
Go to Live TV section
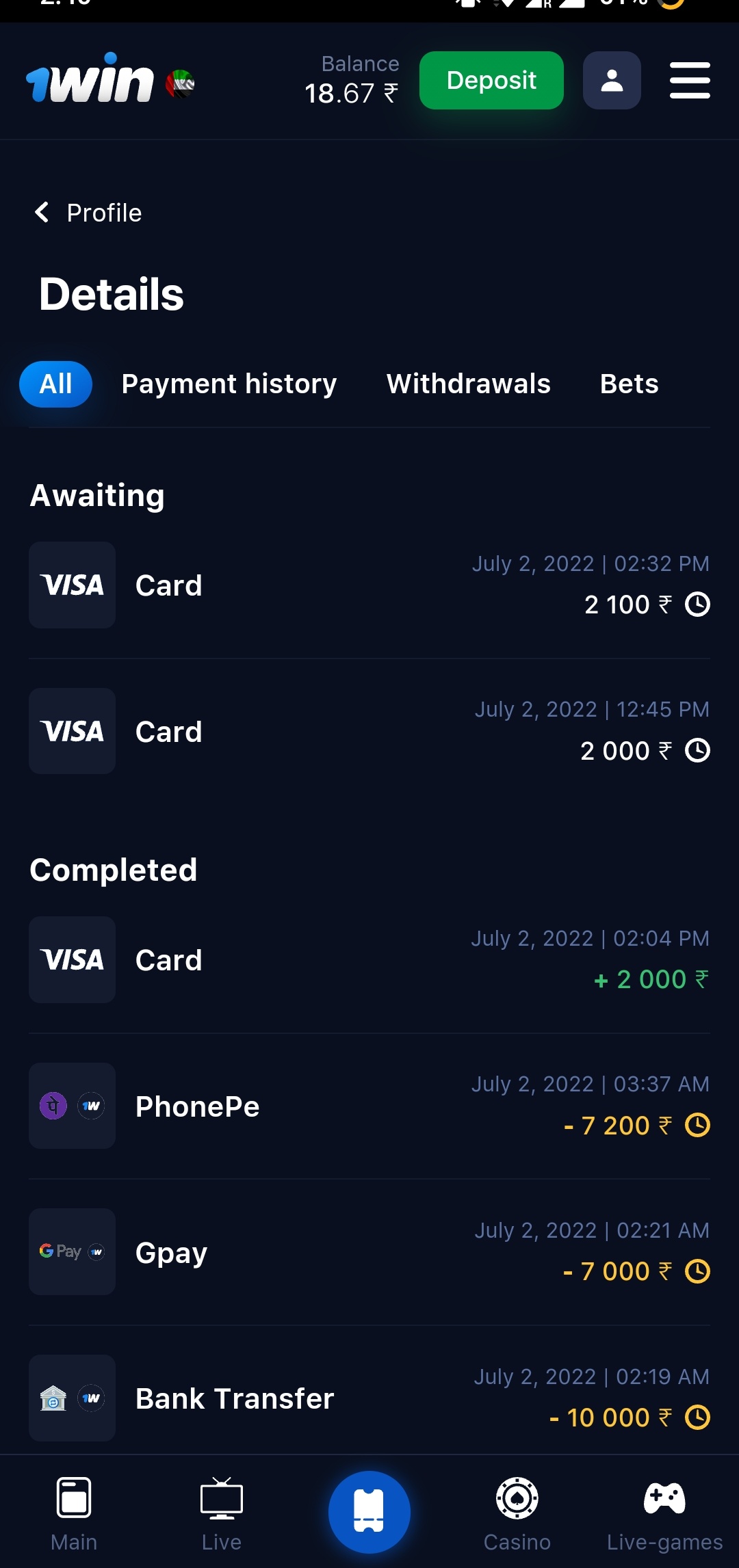click(x=222, y=1499)
